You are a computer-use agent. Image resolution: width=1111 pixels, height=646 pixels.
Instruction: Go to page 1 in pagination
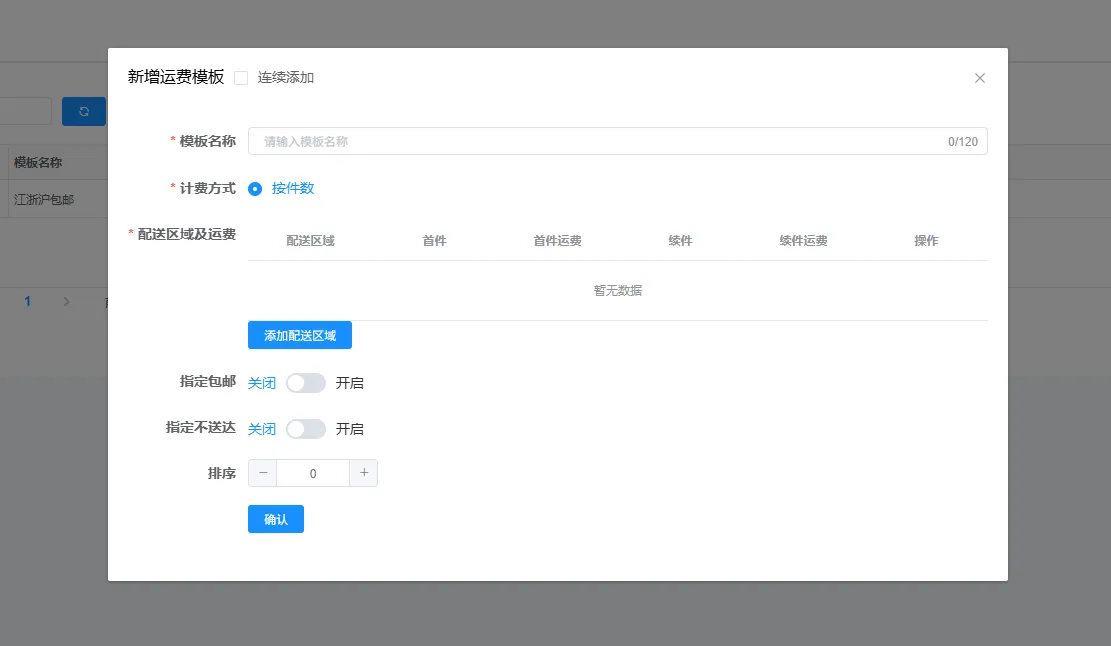click(28, 301)
